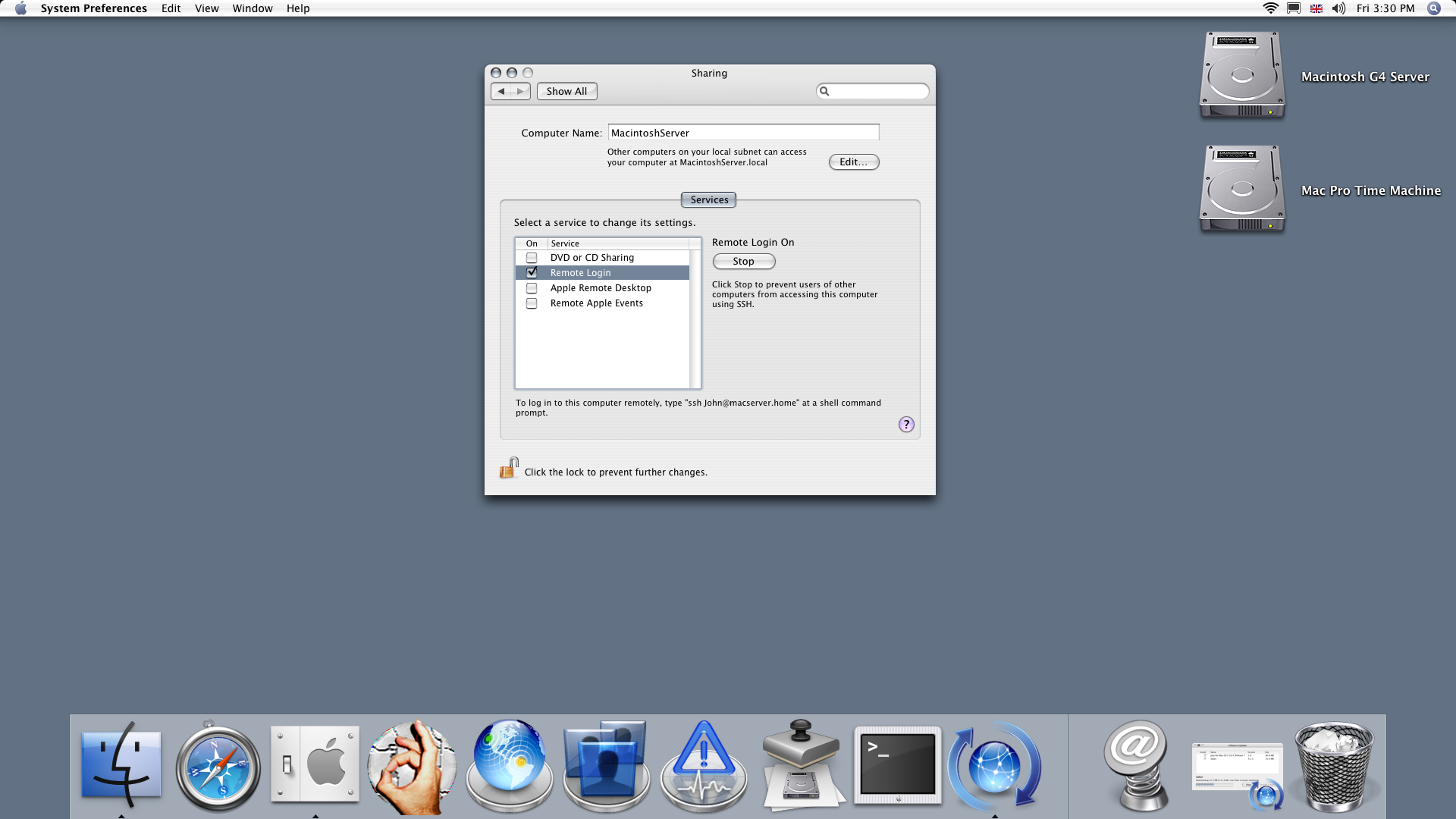Select the DVD or CD Sharing row

(x=602, y=258)
